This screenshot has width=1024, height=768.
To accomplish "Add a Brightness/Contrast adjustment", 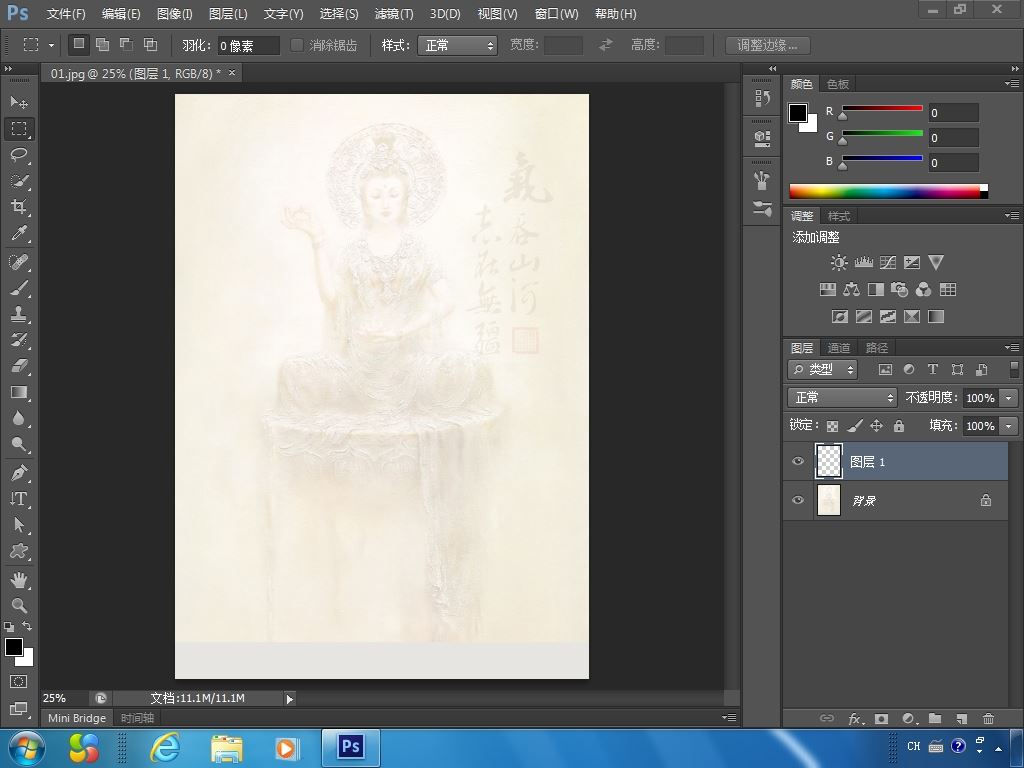I will pyautogui.click(x=839, y=263).
